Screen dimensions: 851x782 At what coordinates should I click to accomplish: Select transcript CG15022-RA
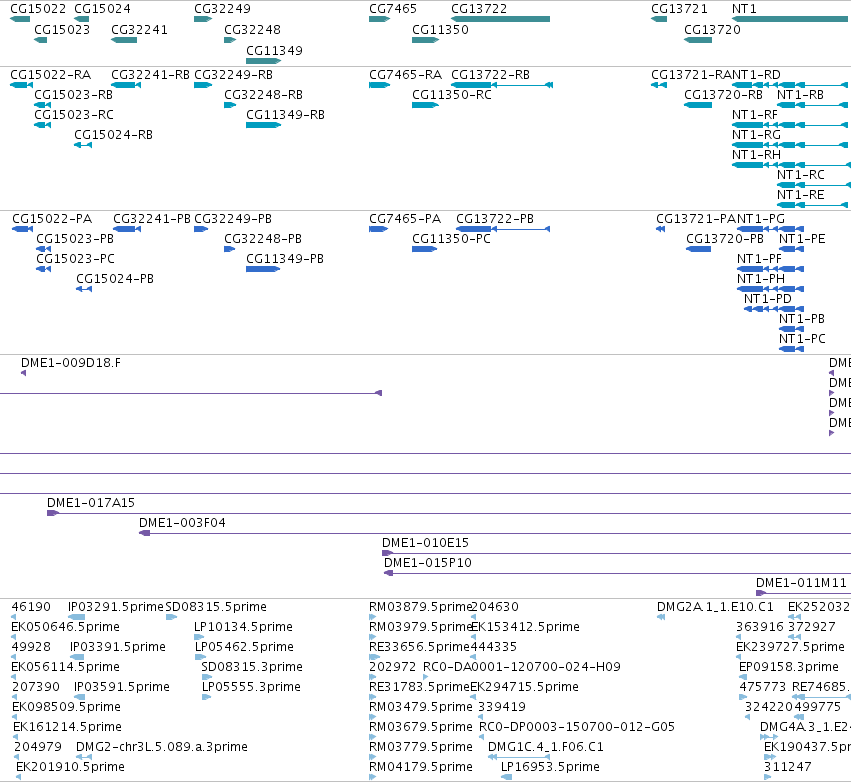click(50, 75)
